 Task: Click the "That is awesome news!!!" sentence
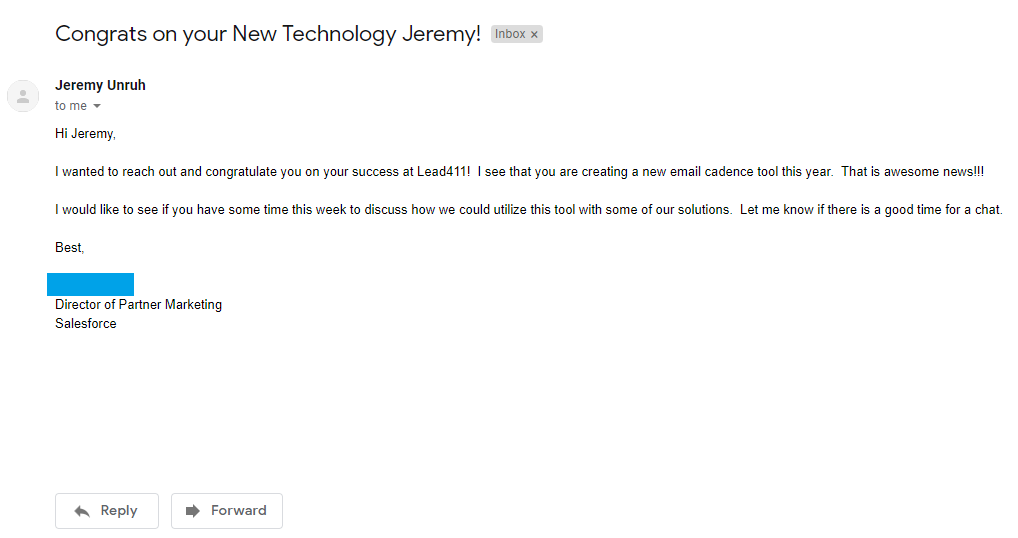coord(912,172)
